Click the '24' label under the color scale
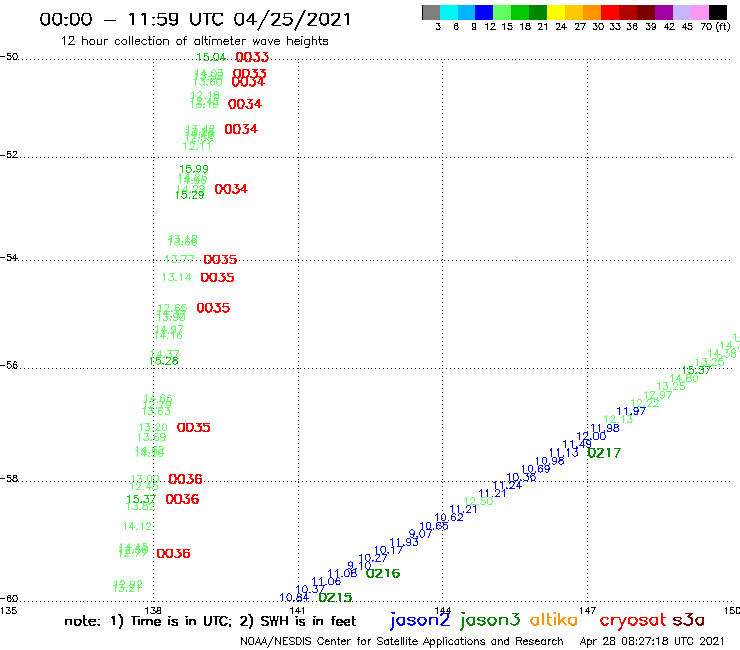This screenshot has height=650, width=740. [x=561, y=27]
